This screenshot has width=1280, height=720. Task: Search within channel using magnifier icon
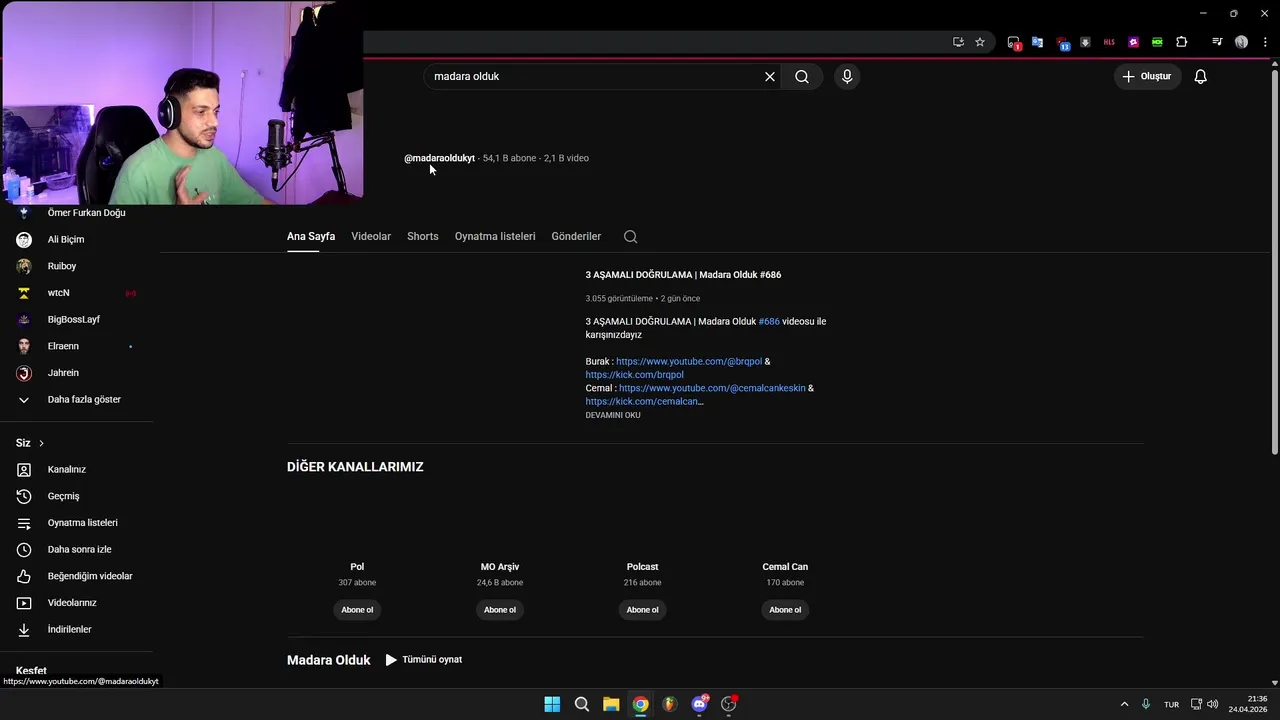[630, 237]
